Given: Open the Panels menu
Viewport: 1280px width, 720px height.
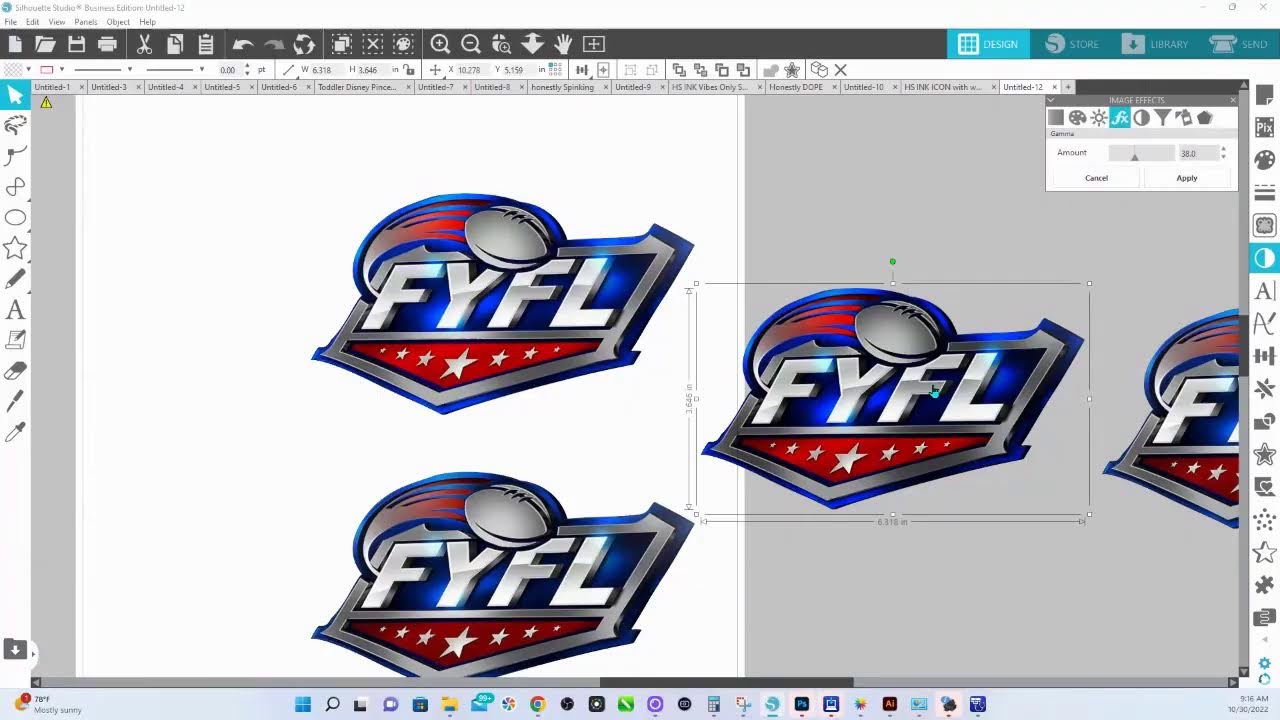Looking at the screenshot, I should pyautogui.click(x=86, y=22).
